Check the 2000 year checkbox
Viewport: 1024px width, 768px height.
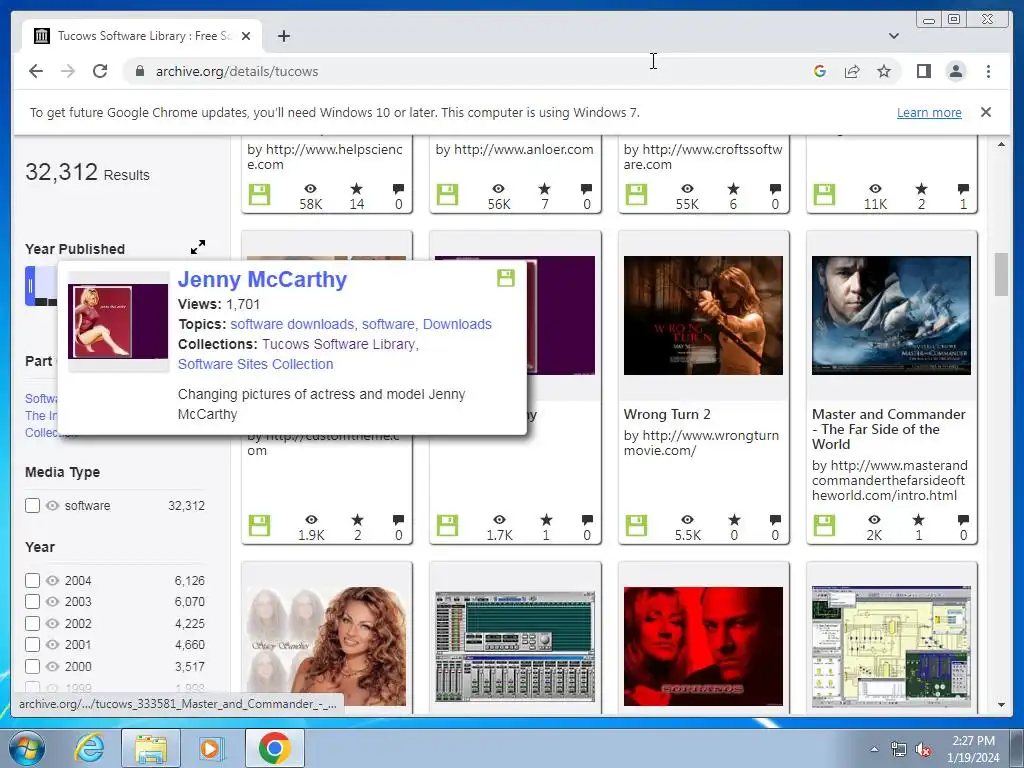click(32, 667)
